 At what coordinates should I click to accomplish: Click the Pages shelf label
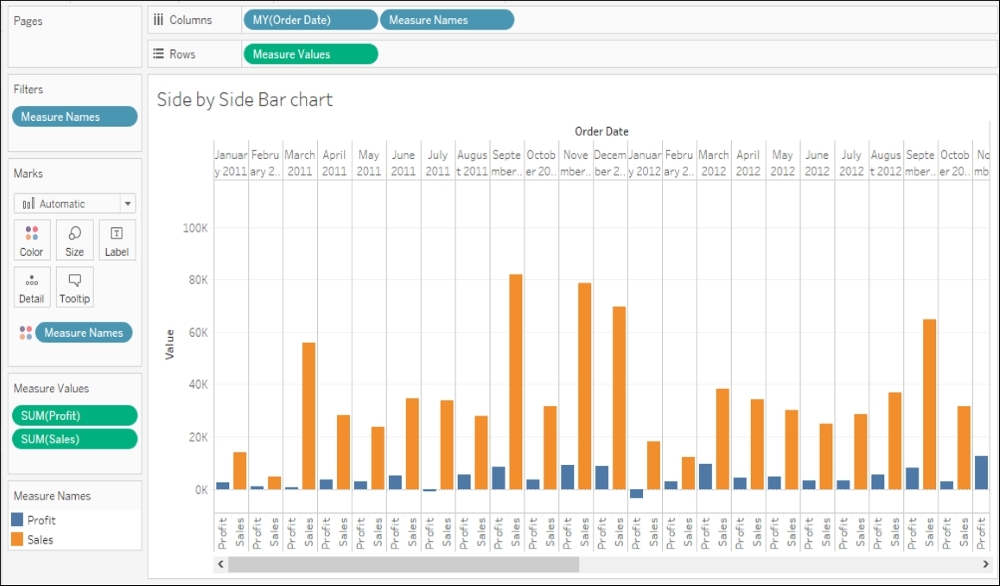[28, 21]
